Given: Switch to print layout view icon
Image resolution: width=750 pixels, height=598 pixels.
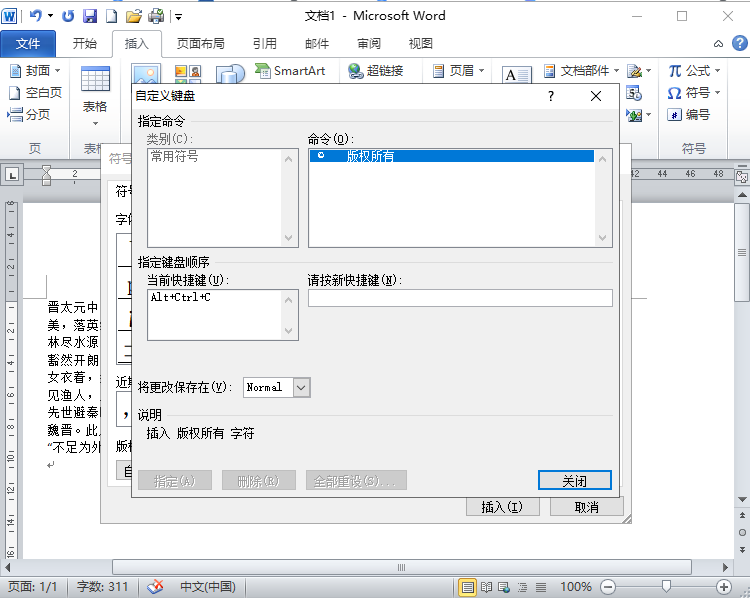Looking at the screenshot, I should tap(467, 587).
